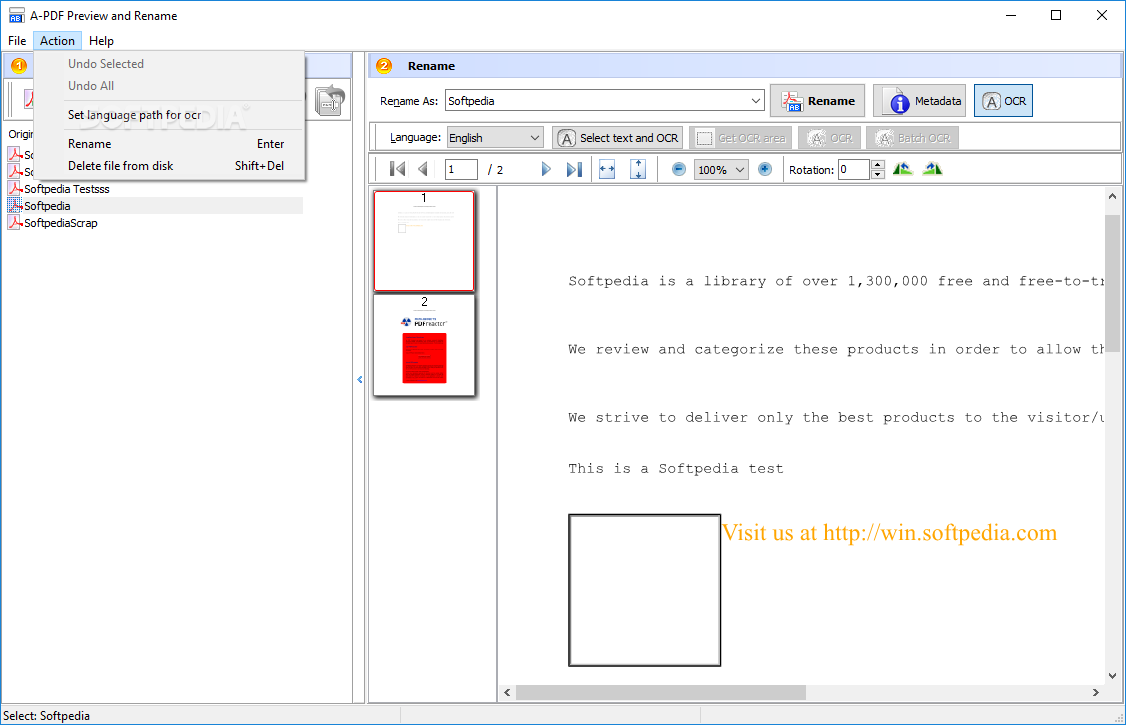The height and width of the screenshot is (725, 1126).
Task: Choose Delete file from disk
Action: pyautogui.click(x=169, y=166)
